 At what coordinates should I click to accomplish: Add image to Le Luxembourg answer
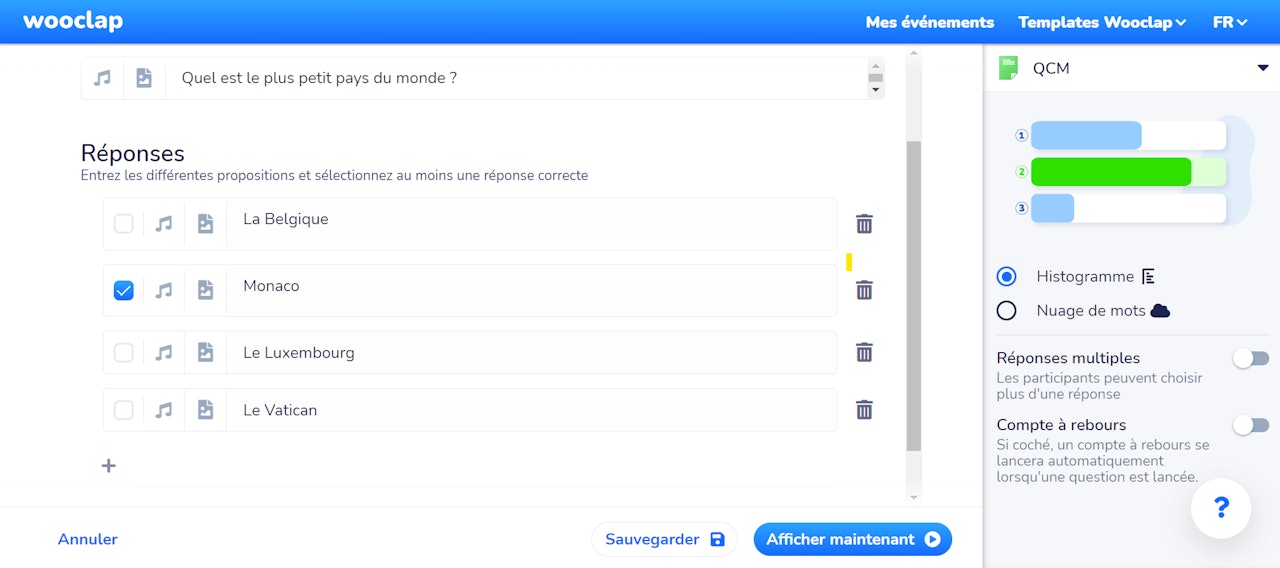[x=205, y=353]
